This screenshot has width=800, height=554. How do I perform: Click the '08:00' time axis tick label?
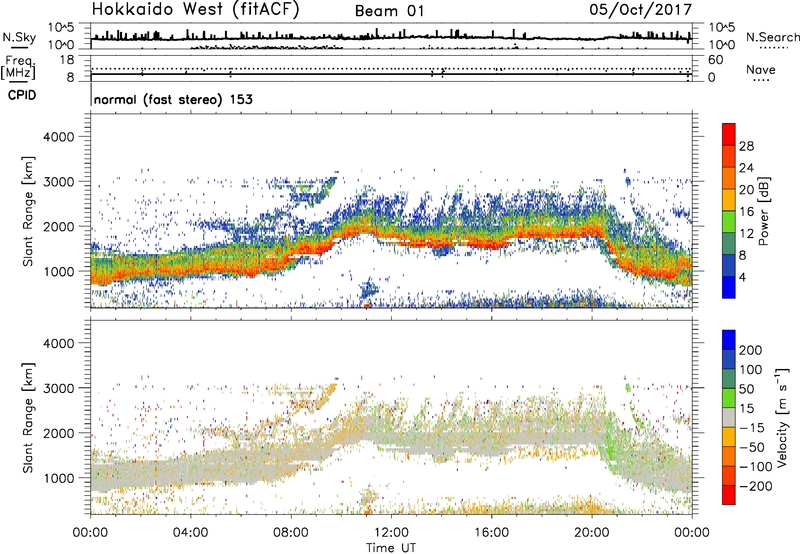coord(291,533)
